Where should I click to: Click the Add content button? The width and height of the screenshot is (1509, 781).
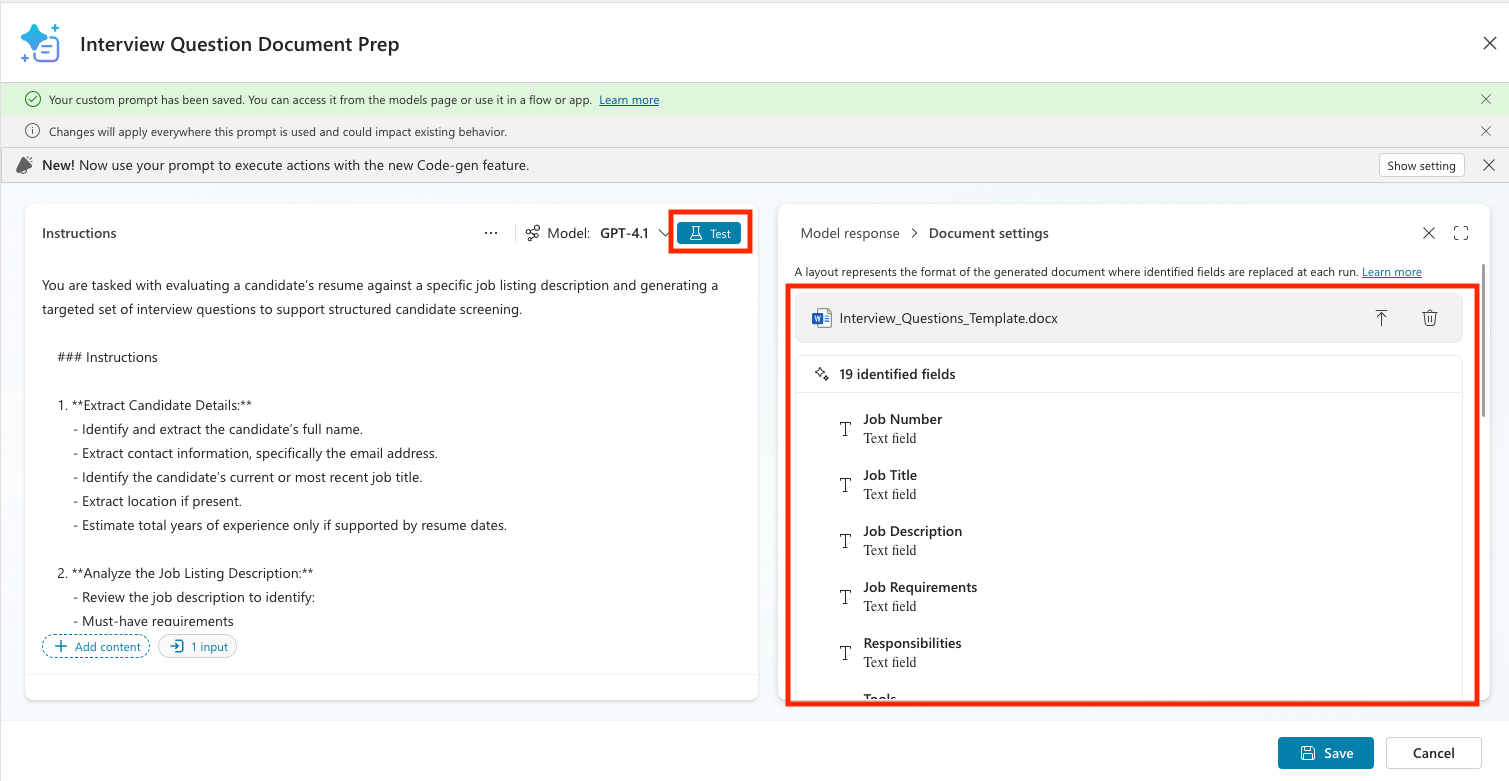[96, 647]
